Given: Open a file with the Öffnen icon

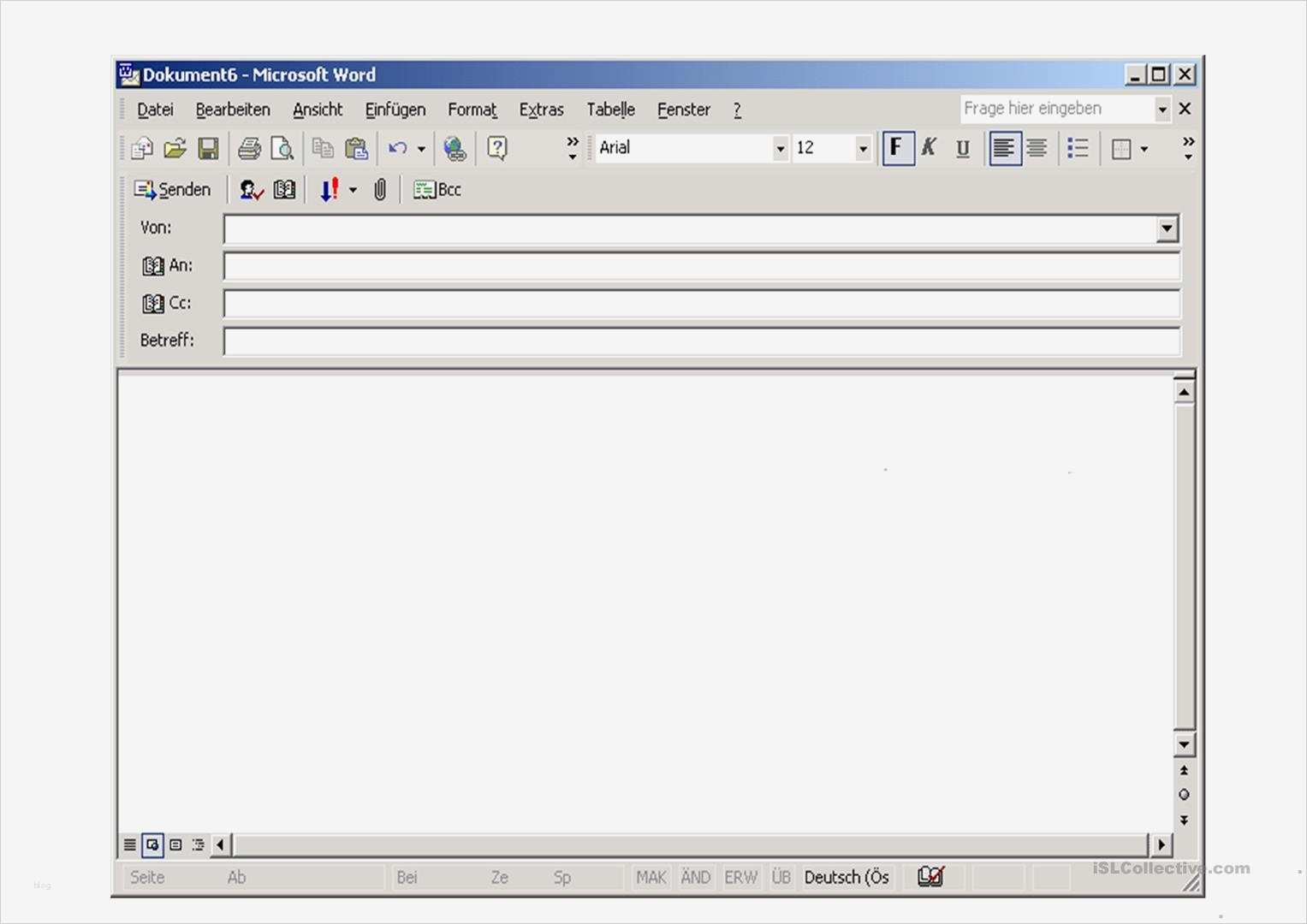Looking at the screenshot, I should (175, 148).
